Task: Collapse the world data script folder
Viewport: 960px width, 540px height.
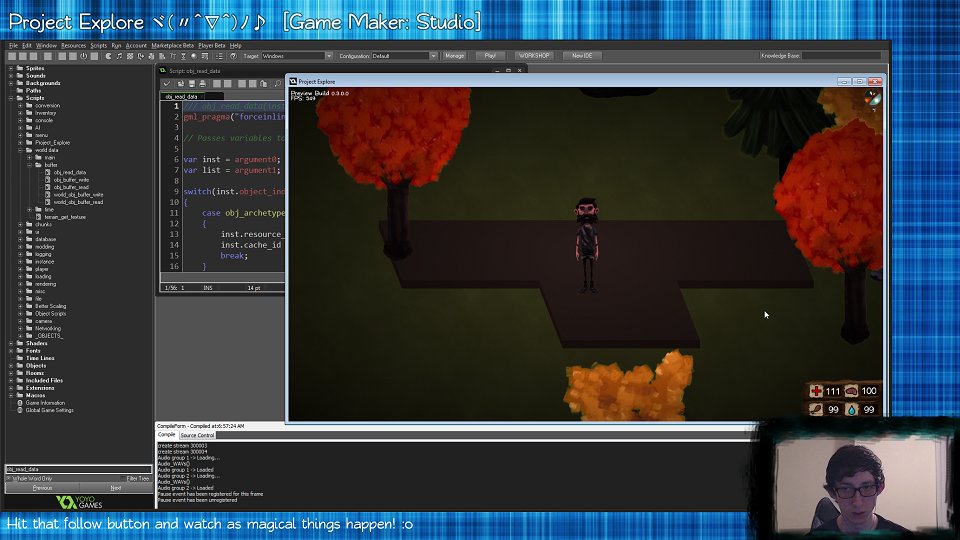Action: coord(20,150)
